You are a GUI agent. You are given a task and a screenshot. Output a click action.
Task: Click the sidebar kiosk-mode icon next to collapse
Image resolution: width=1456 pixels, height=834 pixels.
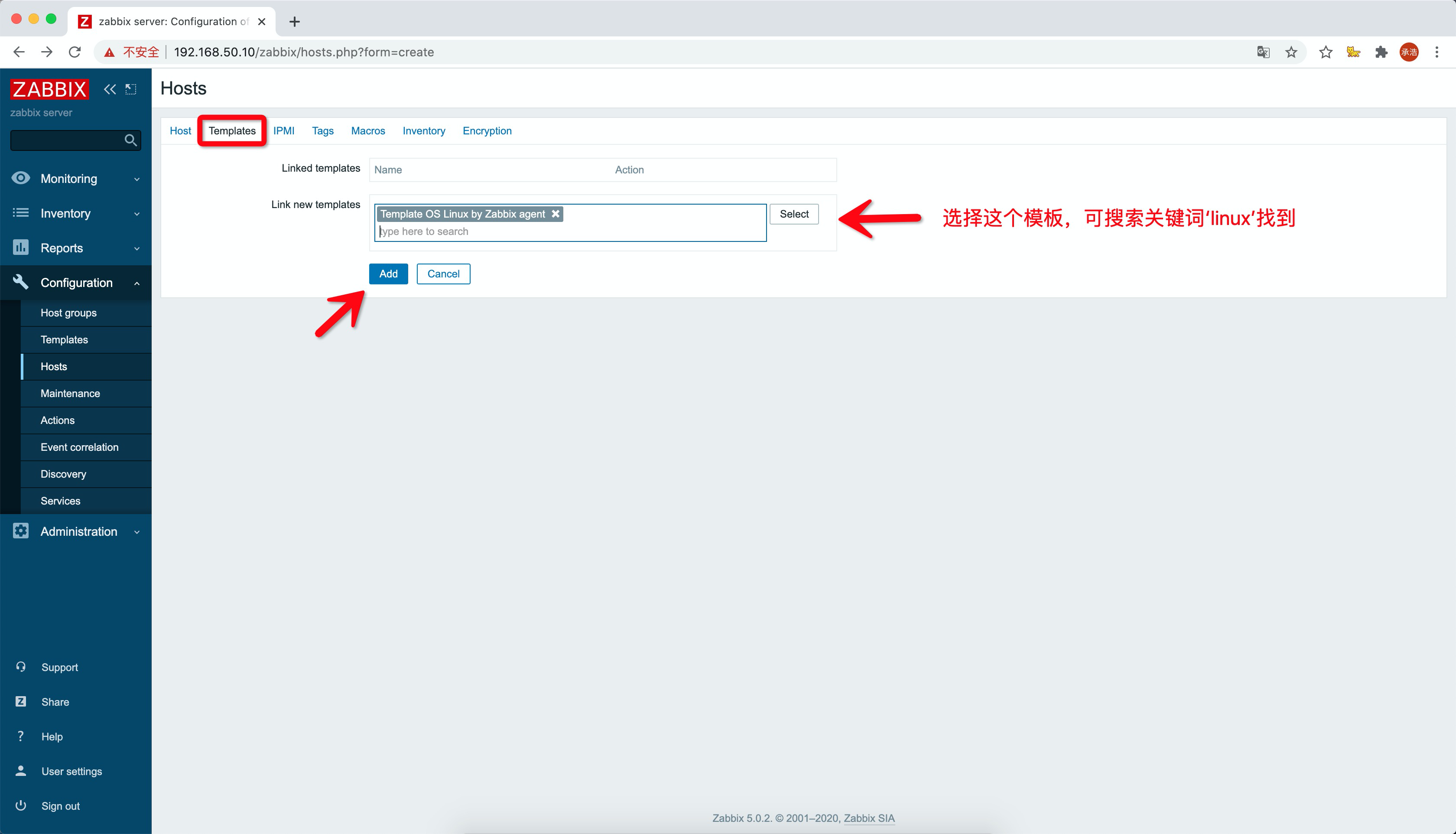131,89
